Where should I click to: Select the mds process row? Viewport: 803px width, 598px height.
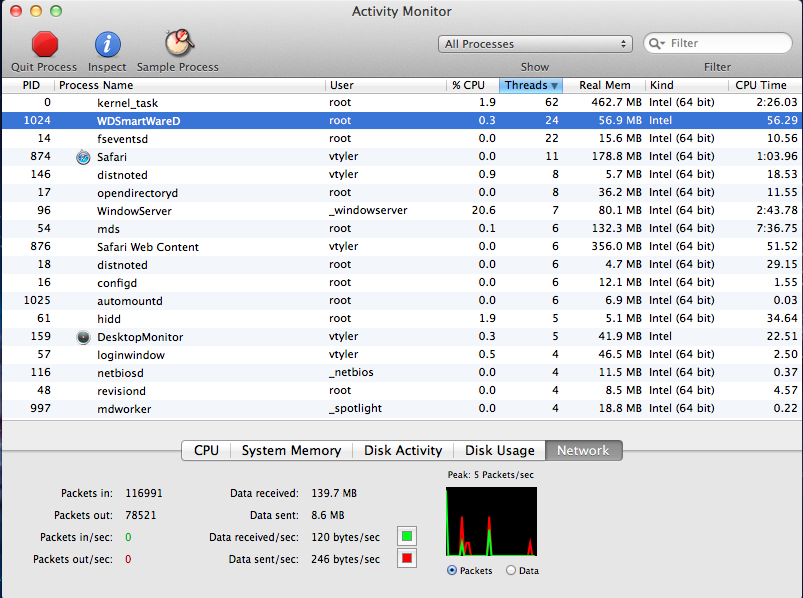(402, 228)
